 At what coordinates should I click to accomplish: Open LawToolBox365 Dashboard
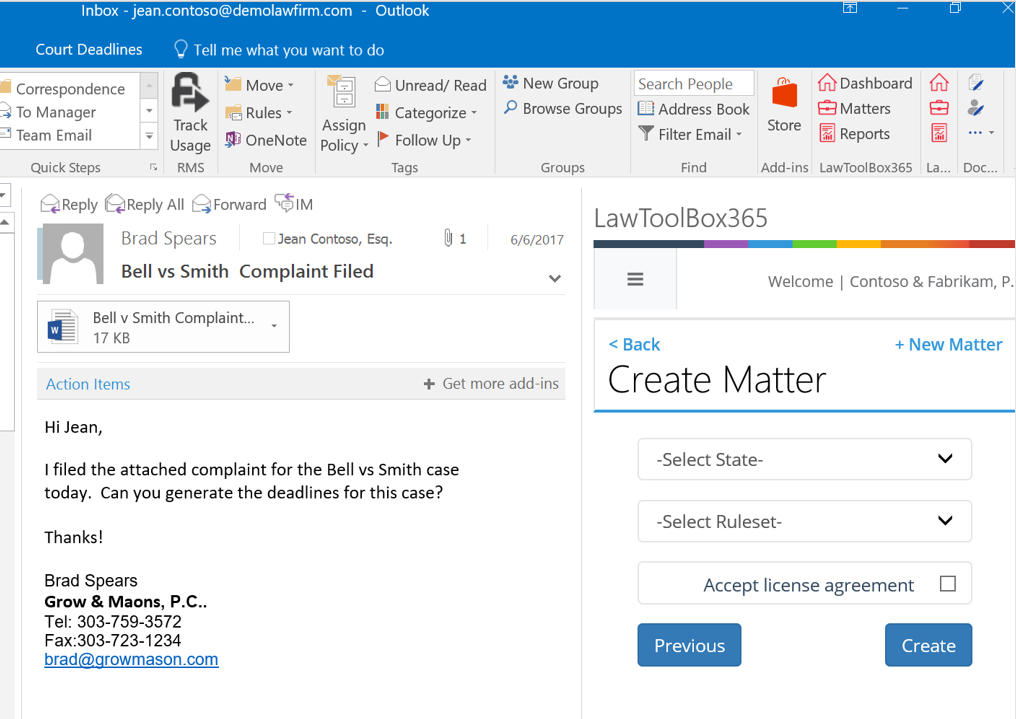pos(865,83)
